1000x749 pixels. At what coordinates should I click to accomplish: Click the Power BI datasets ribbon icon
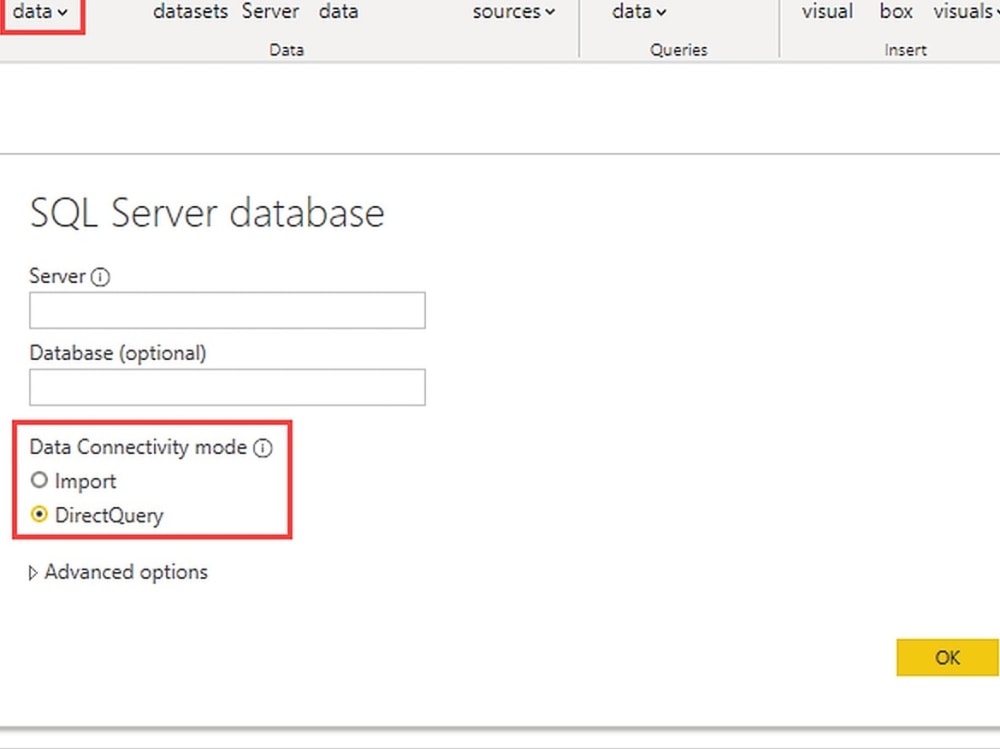coord(190,12)
